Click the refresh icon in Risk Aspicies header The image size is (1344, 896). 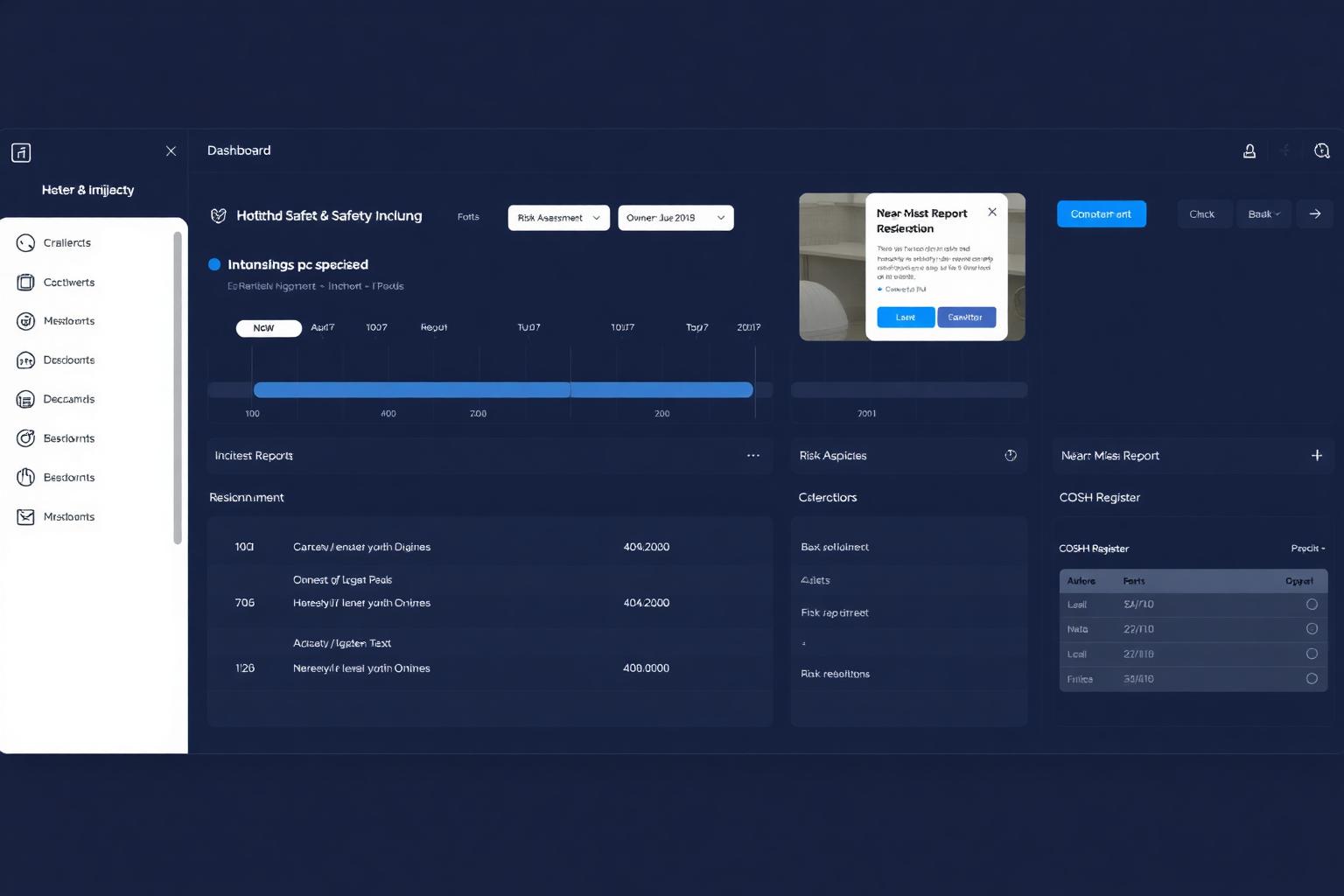1011,456
